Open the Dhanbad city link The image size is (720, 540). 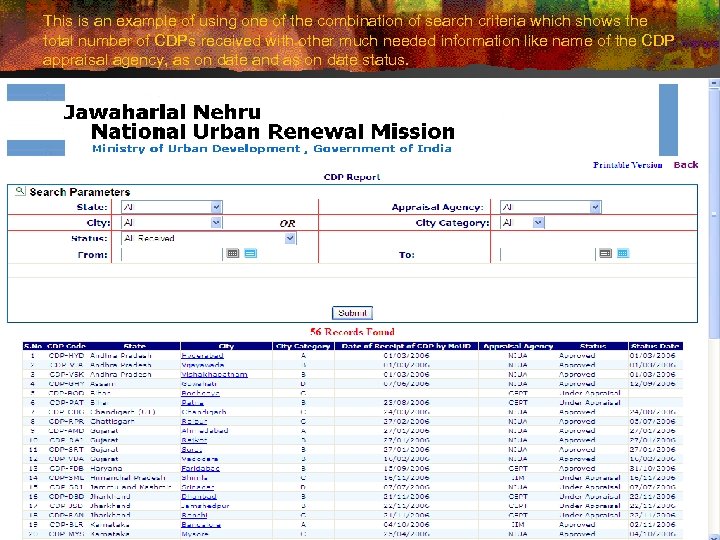[199, 496]
